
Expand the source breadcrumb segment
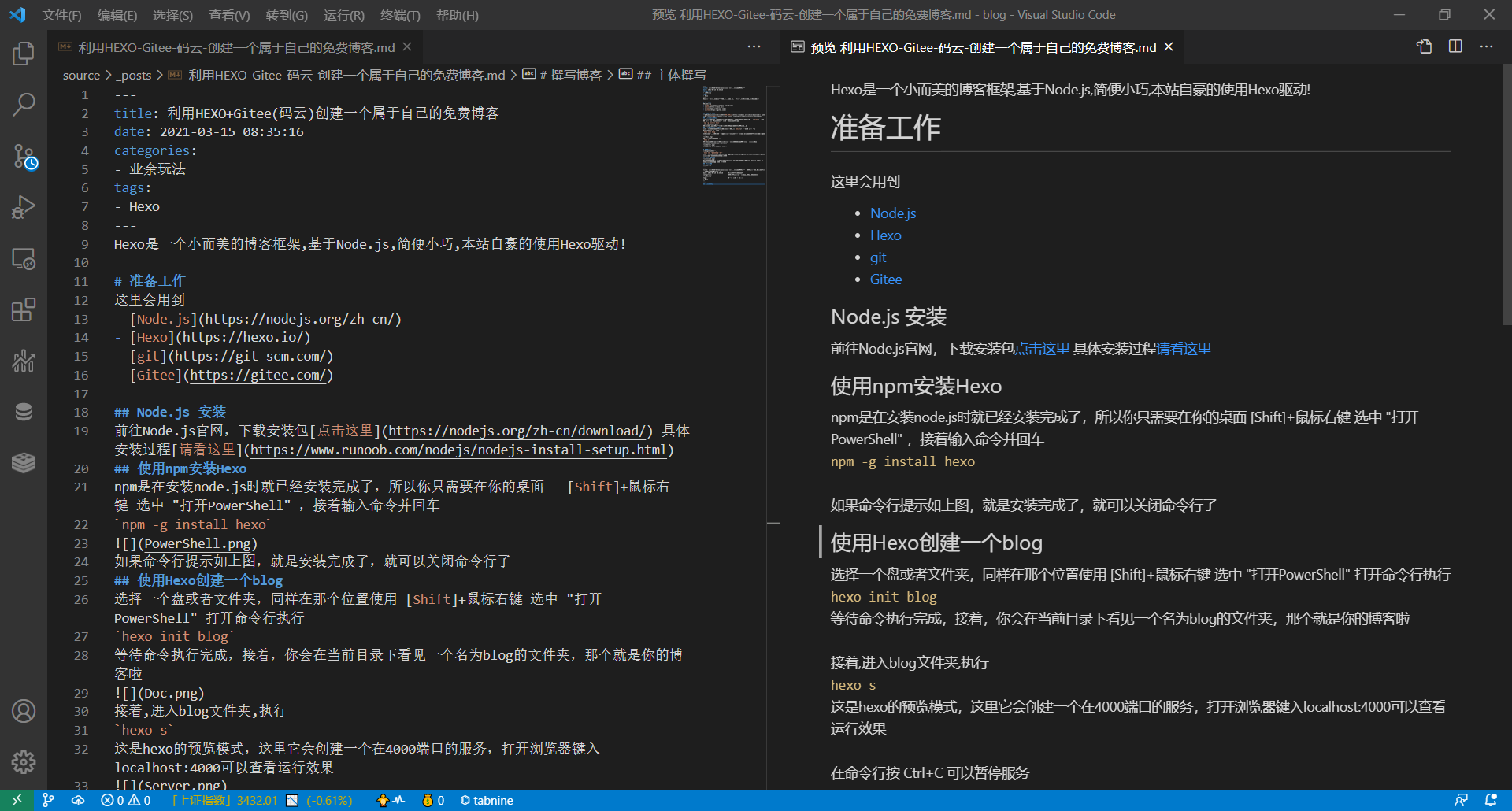tap(81, 75)
